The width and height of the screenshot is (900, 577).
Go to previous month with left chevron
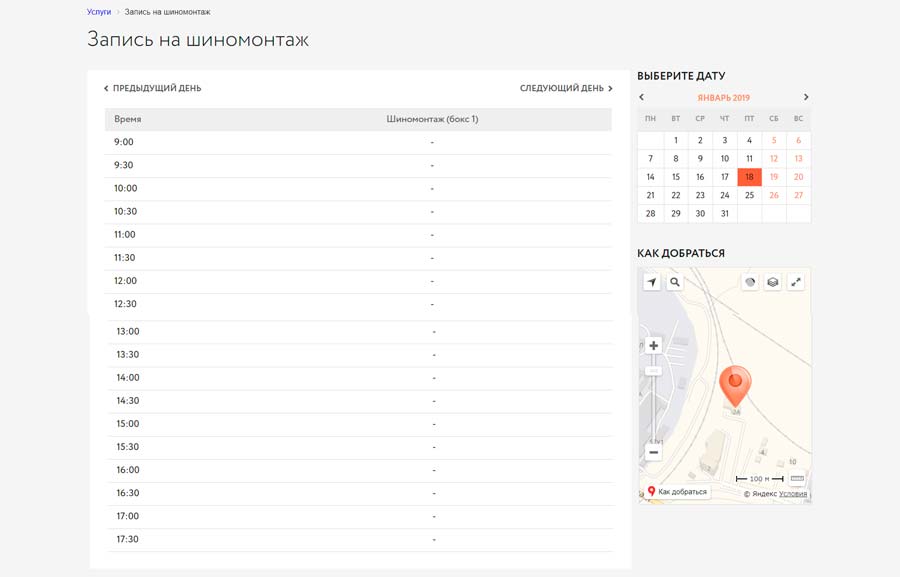click(641, 97)
